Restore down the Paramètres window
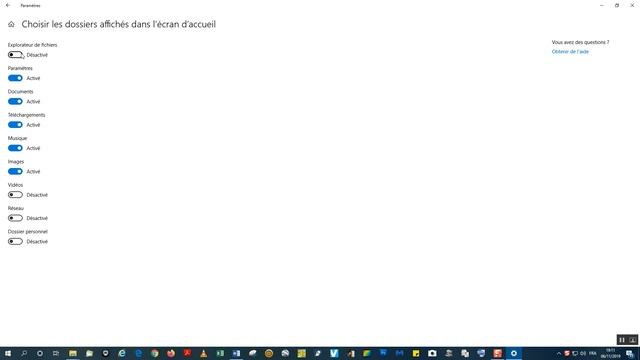Screen dimensions: 640x360 (617, 5)
